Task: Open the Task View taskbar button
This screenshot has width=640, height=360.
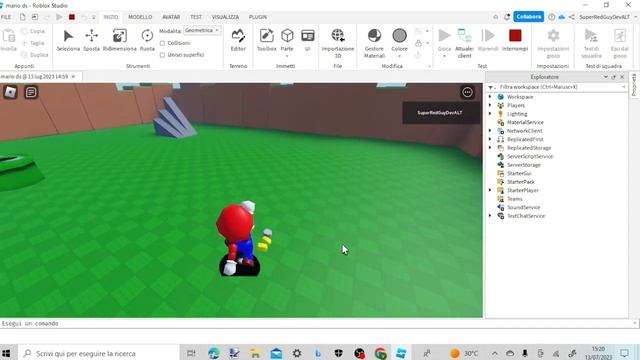Action: pyautogui.click(x=191, y=353)
